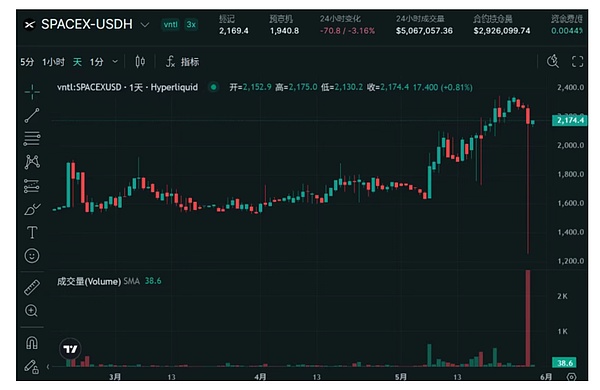Select the text annotation tool
The height and width of the screenshot is (390, 600).
click(x=32, y=232)
